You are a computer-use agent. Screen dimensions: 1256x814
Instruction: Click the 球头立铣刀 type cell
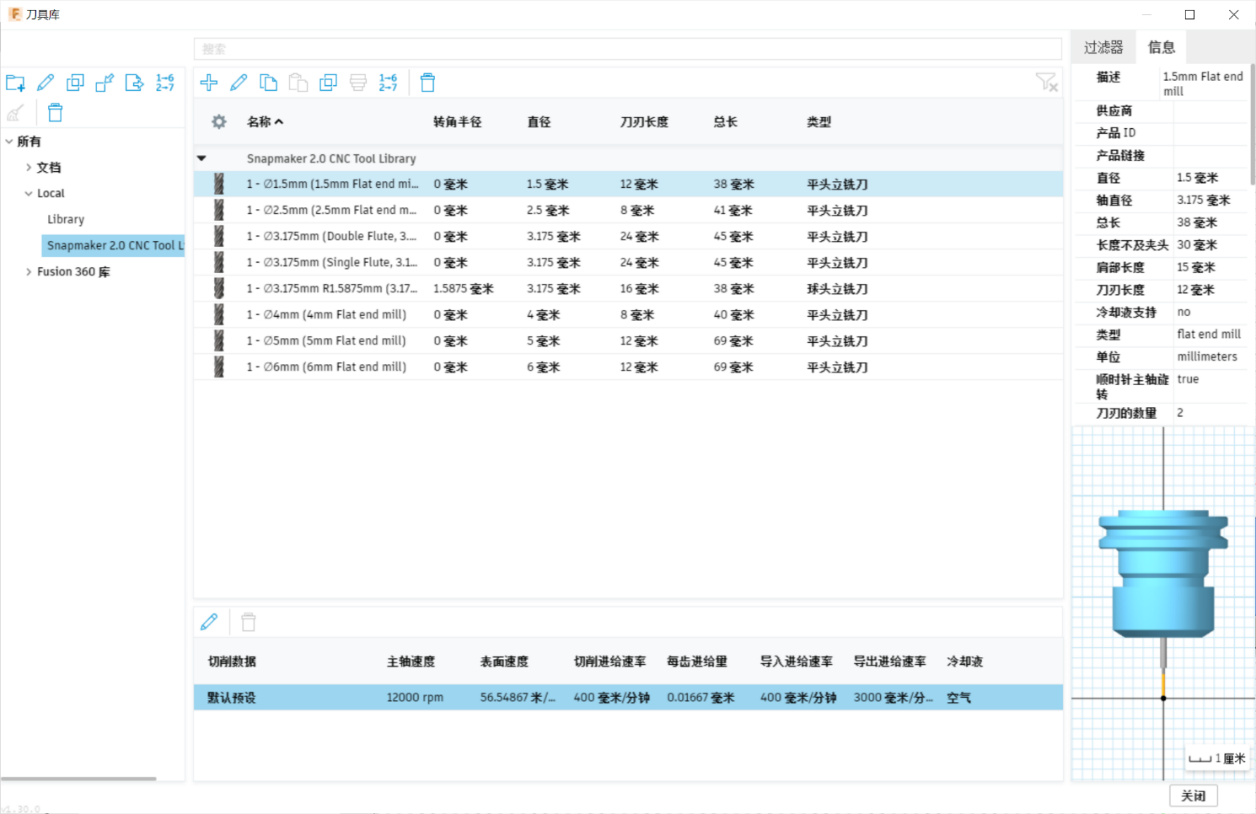click(837, 288)
